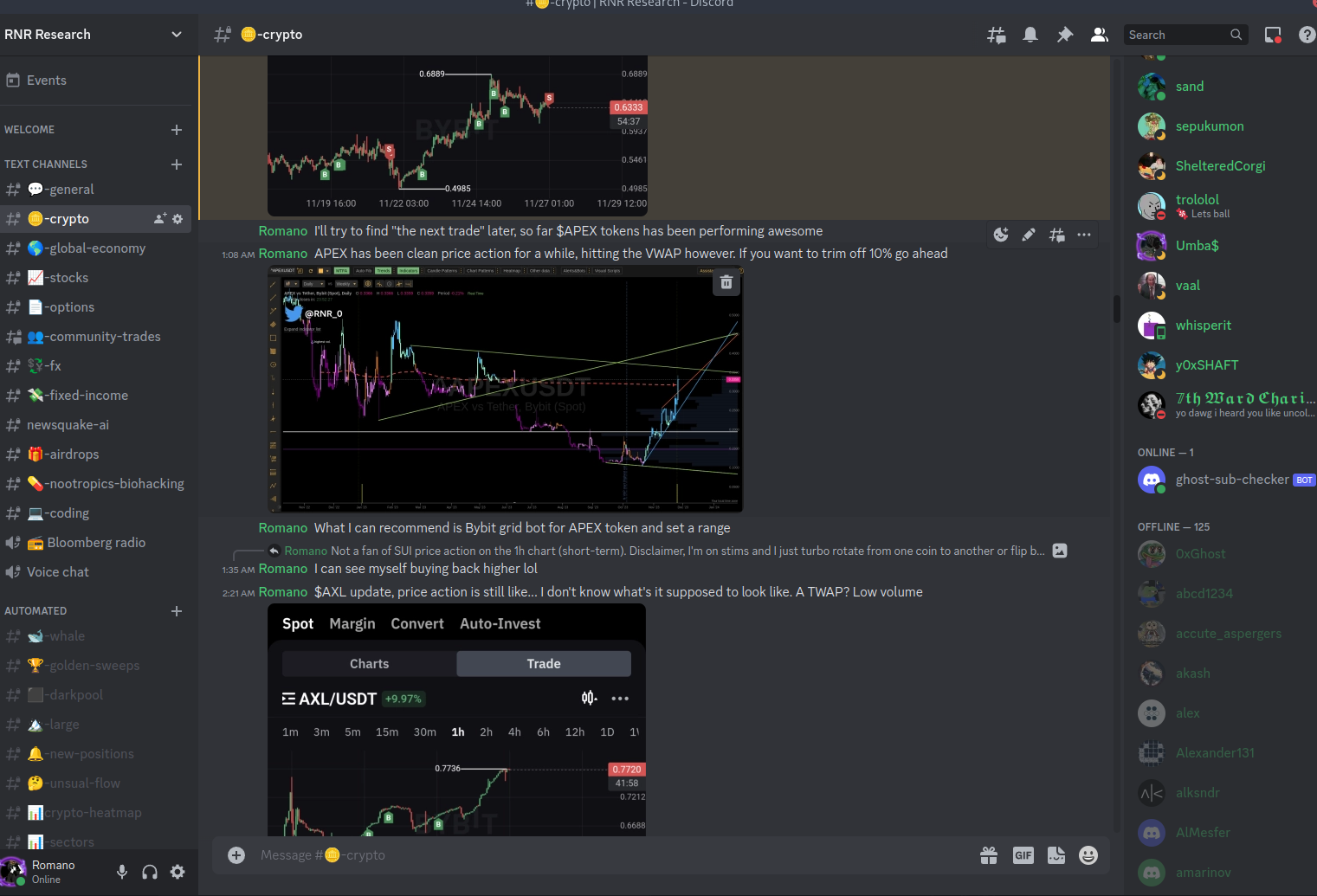Viewport: 1317px width, 896px height.
Task: Create channel in TEXT CHANNELS category
Action: tap(177, 164)
